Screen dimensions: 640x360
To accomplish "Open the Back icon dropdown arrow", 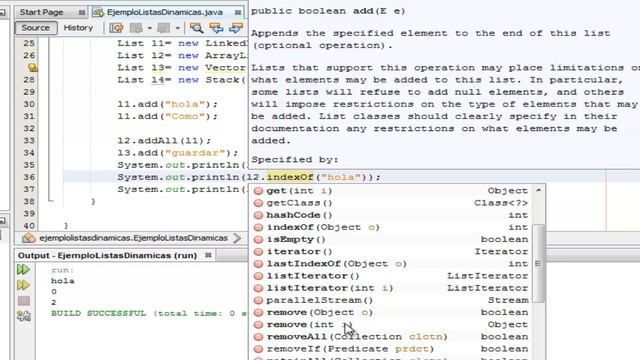I will click(150, 28).
